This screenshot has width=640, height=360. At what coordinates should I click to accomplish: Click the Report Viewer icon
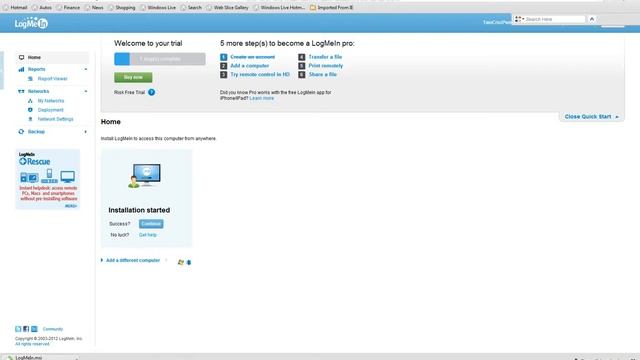(x=30, y=79)
